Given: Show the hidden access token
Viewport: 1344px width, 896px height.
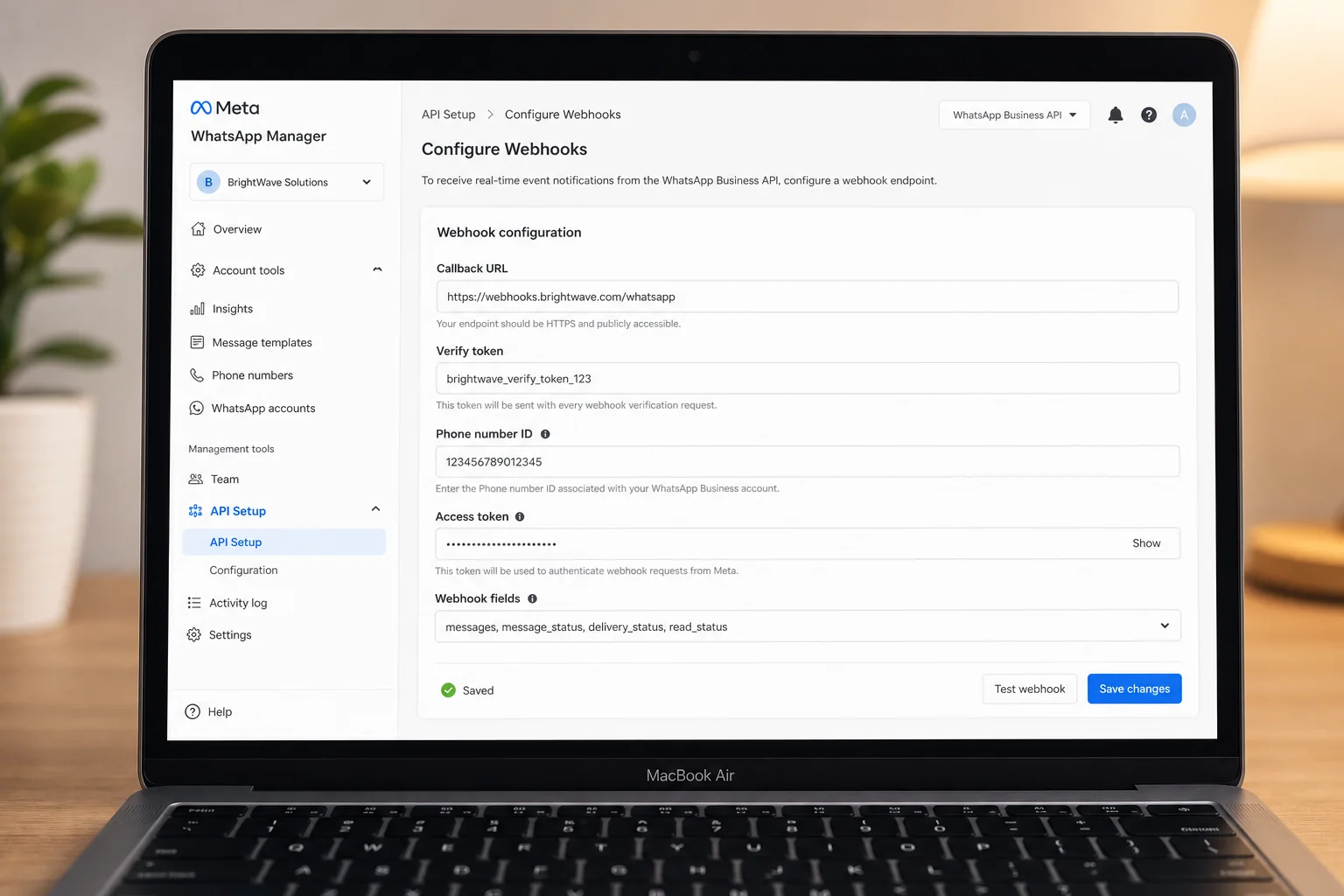Looking at the screenshot, I should tap(1146, 543).
